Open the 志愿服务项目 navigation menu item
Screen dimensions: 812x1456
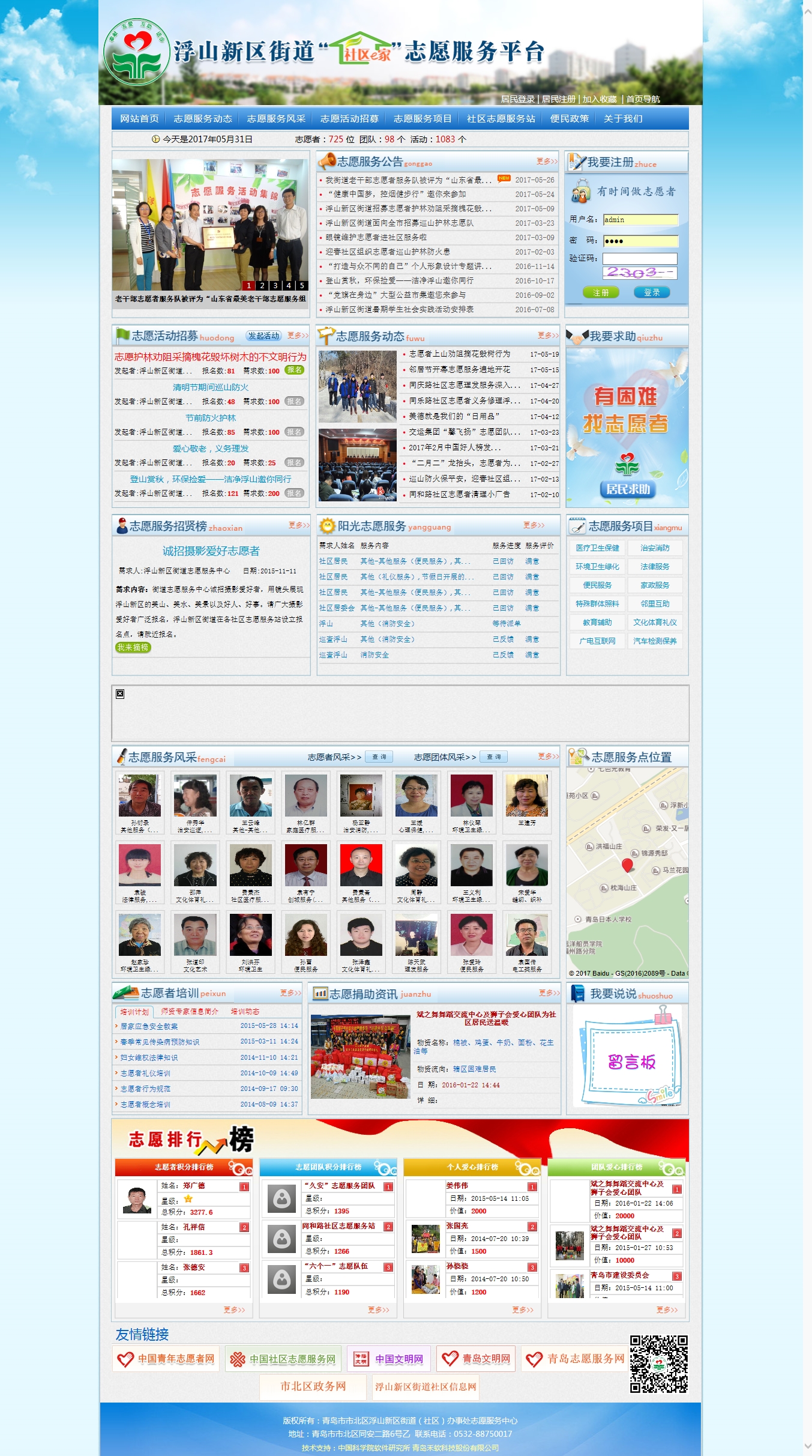[423, 119]
